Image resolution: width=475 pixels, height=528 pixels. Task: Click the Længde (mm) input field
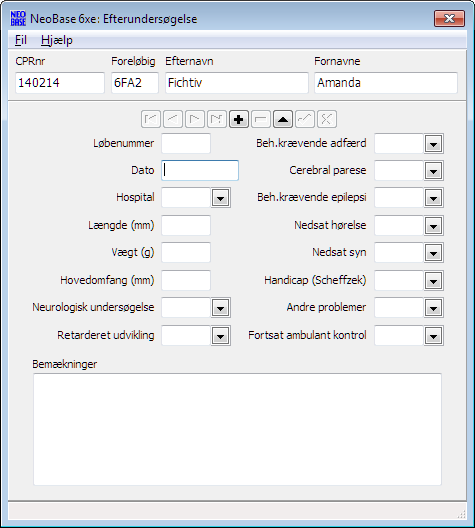point(186,225)
